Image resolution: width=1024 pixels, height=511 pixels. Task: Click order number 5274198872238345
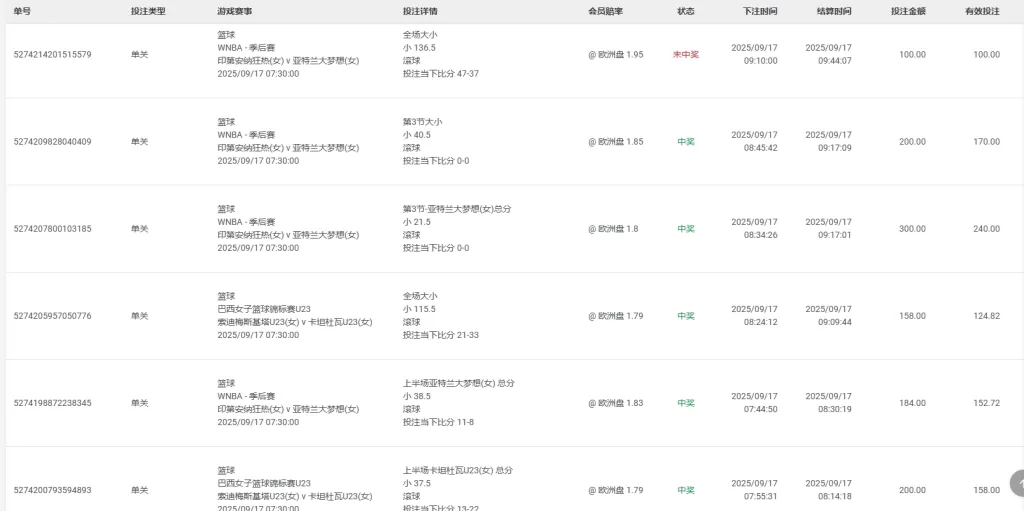[x=52, y=403]
